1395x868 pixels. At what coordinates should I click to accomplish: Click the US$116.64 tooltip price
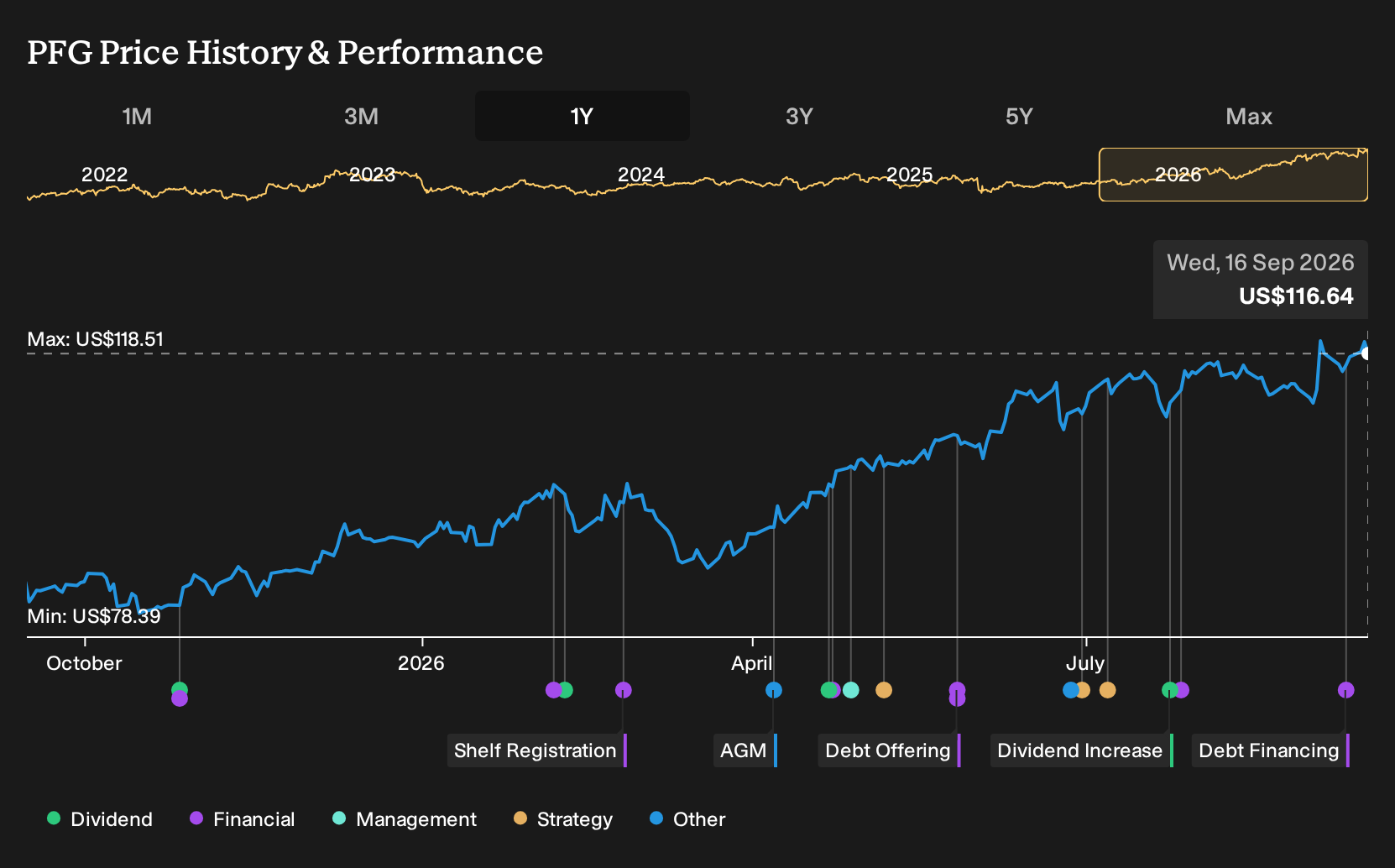coord(1296,296)
